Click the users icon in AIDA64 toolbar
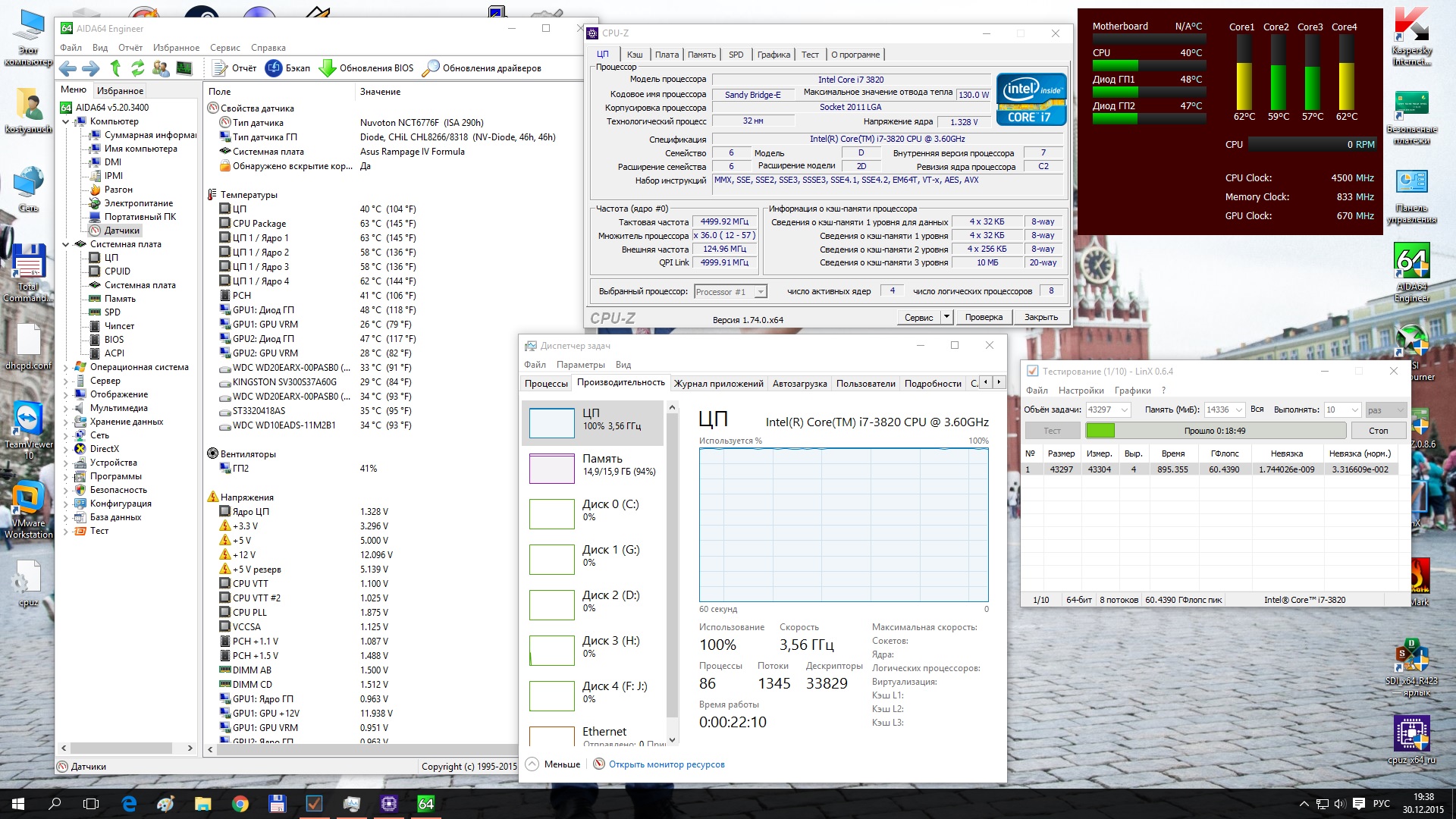Image resolution: width=1456 pixels, height=819 pixels. pos(161,68)
